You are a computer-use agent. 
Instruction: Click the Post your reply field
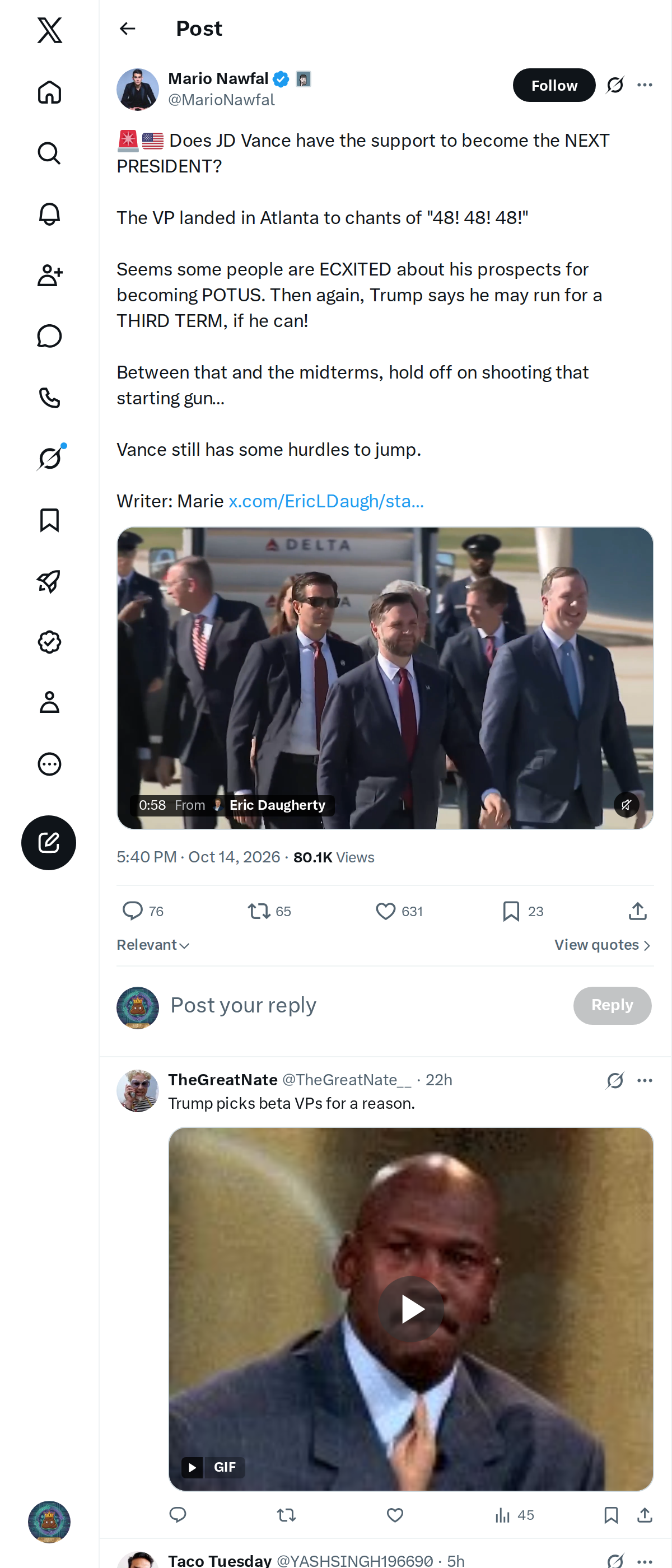point(365,1005)
